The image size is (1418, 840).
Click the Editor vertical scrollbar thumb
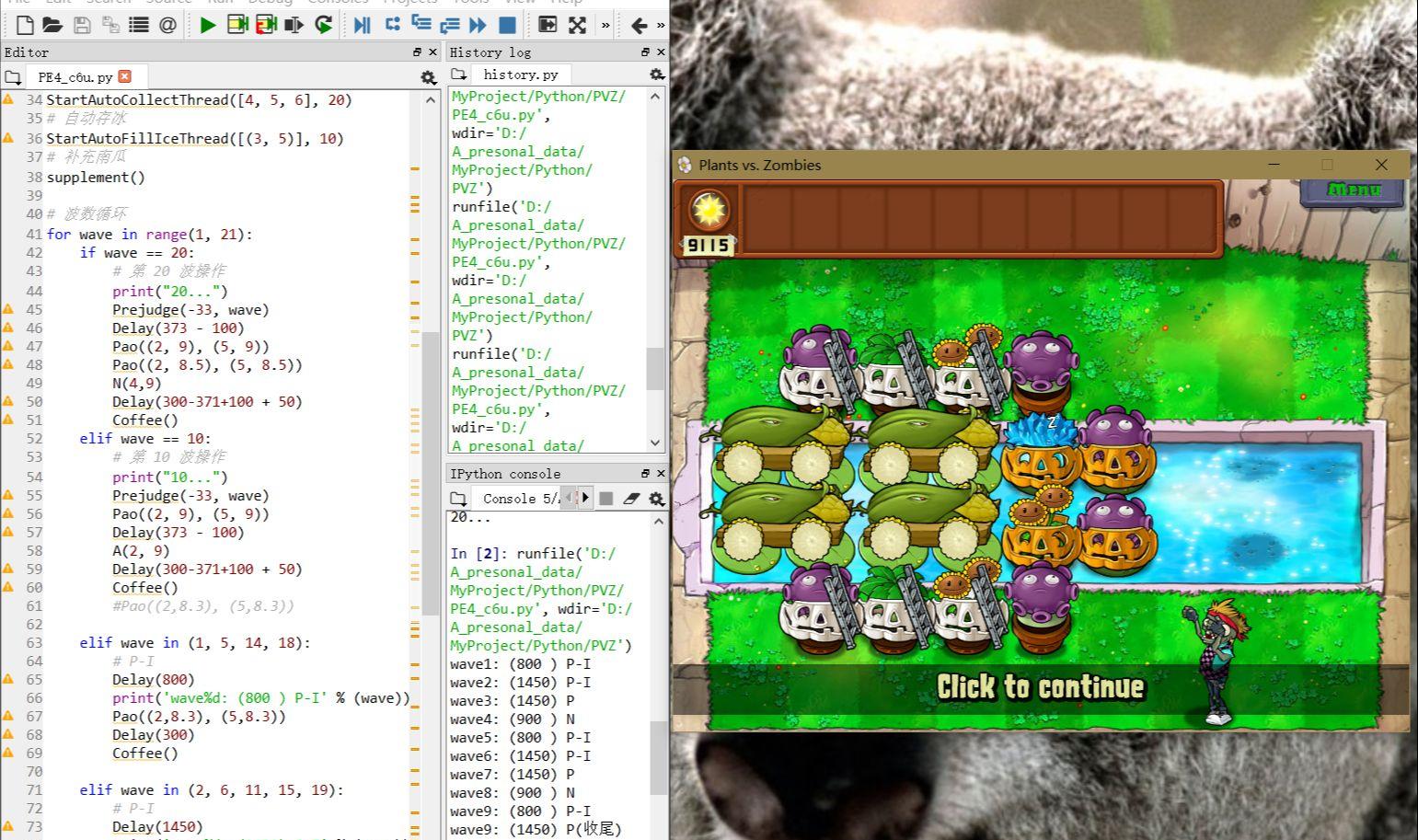(x=431, y=474)
